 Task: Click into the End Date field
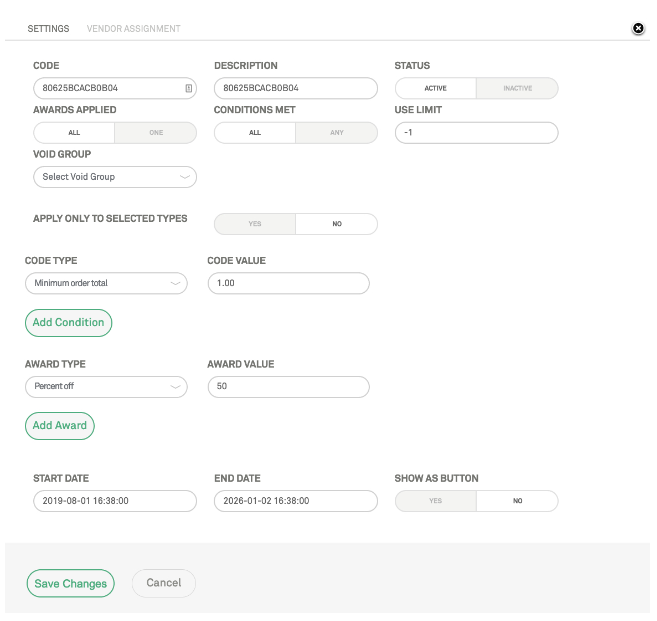(296, 501)
